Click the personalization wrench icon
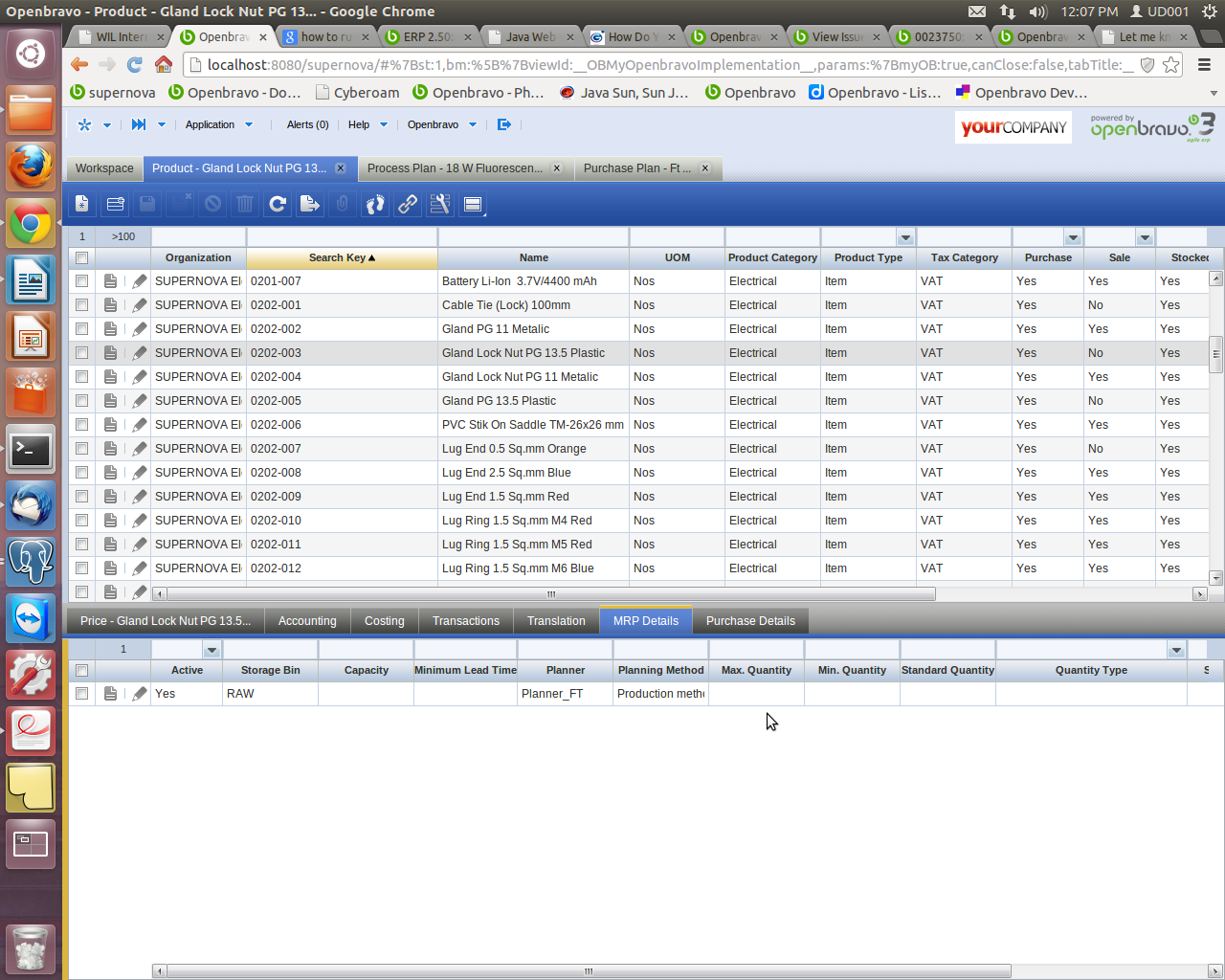 point(440,204)
